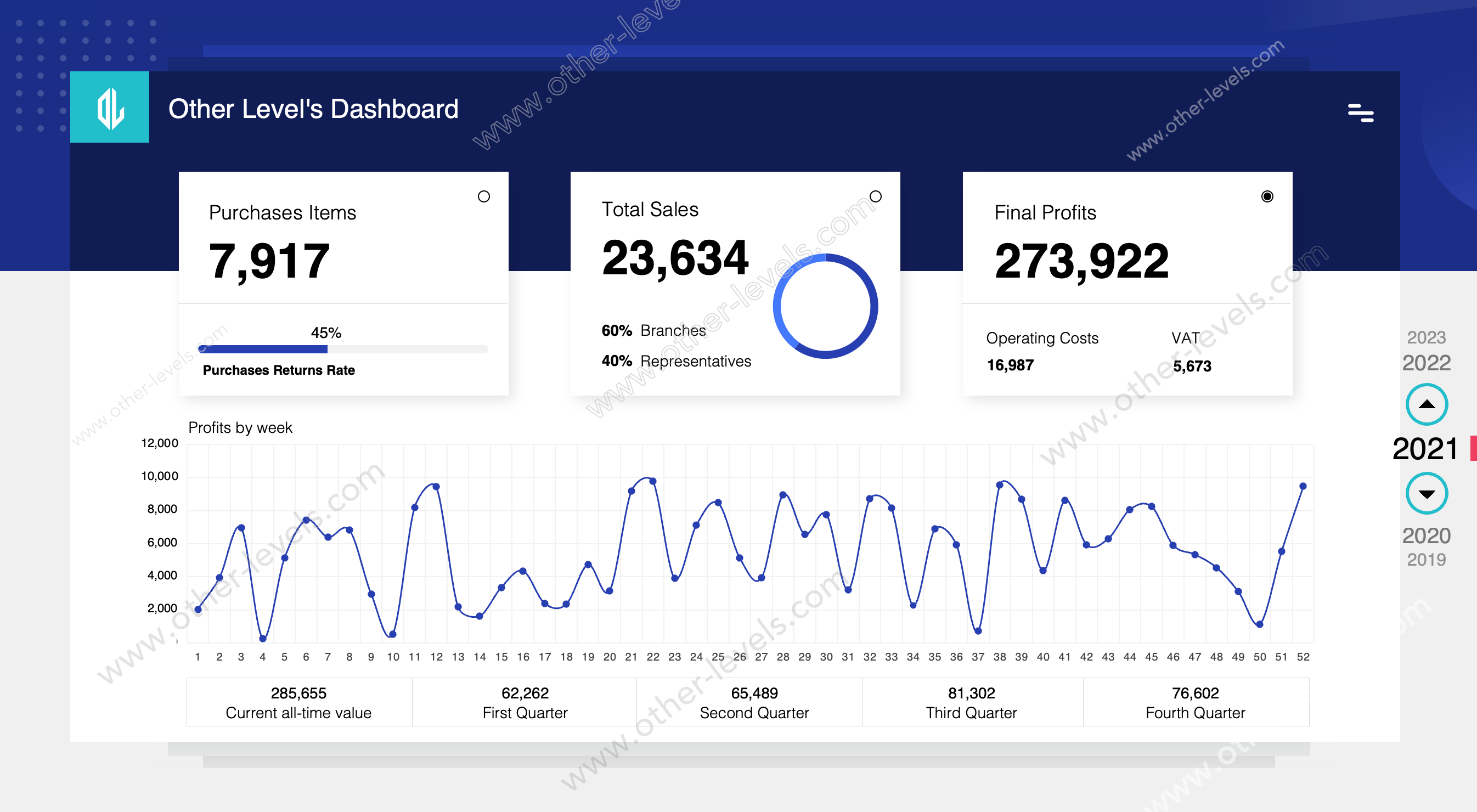The width and height of the screenshot is (1477, 812).
Task: Pick year 2023 from the list
Action: point(1425,337)
